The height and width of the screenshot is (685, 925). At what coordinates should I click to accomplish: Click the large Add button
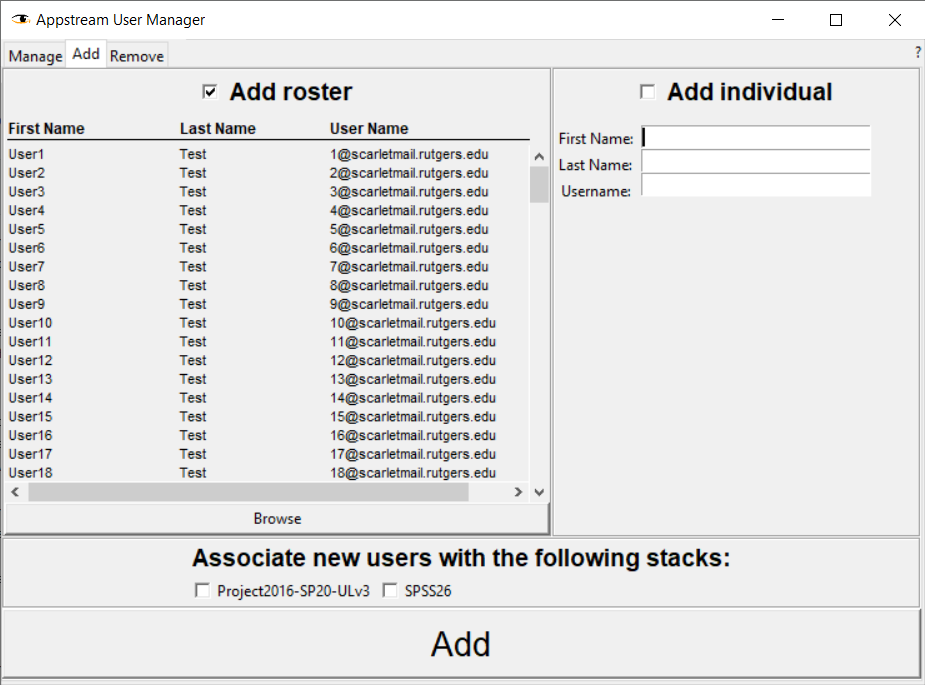pos(461,644)
